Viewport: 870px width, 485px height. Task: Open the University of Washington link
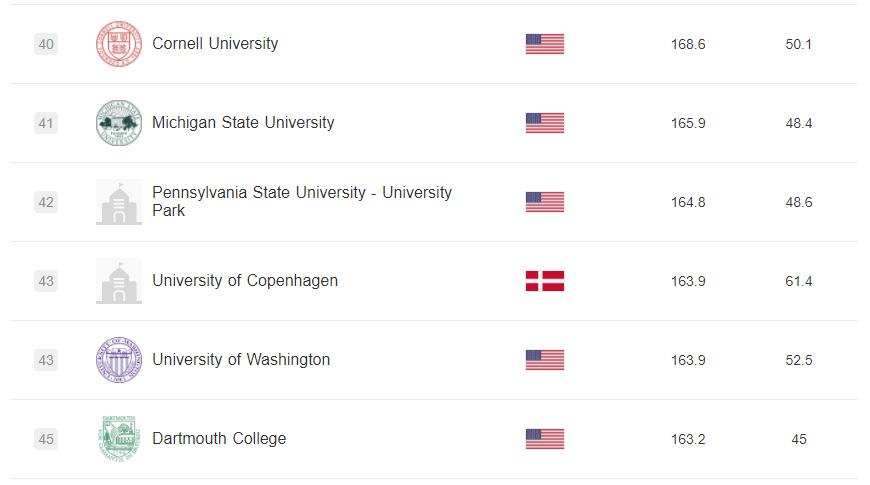point(241,360)
